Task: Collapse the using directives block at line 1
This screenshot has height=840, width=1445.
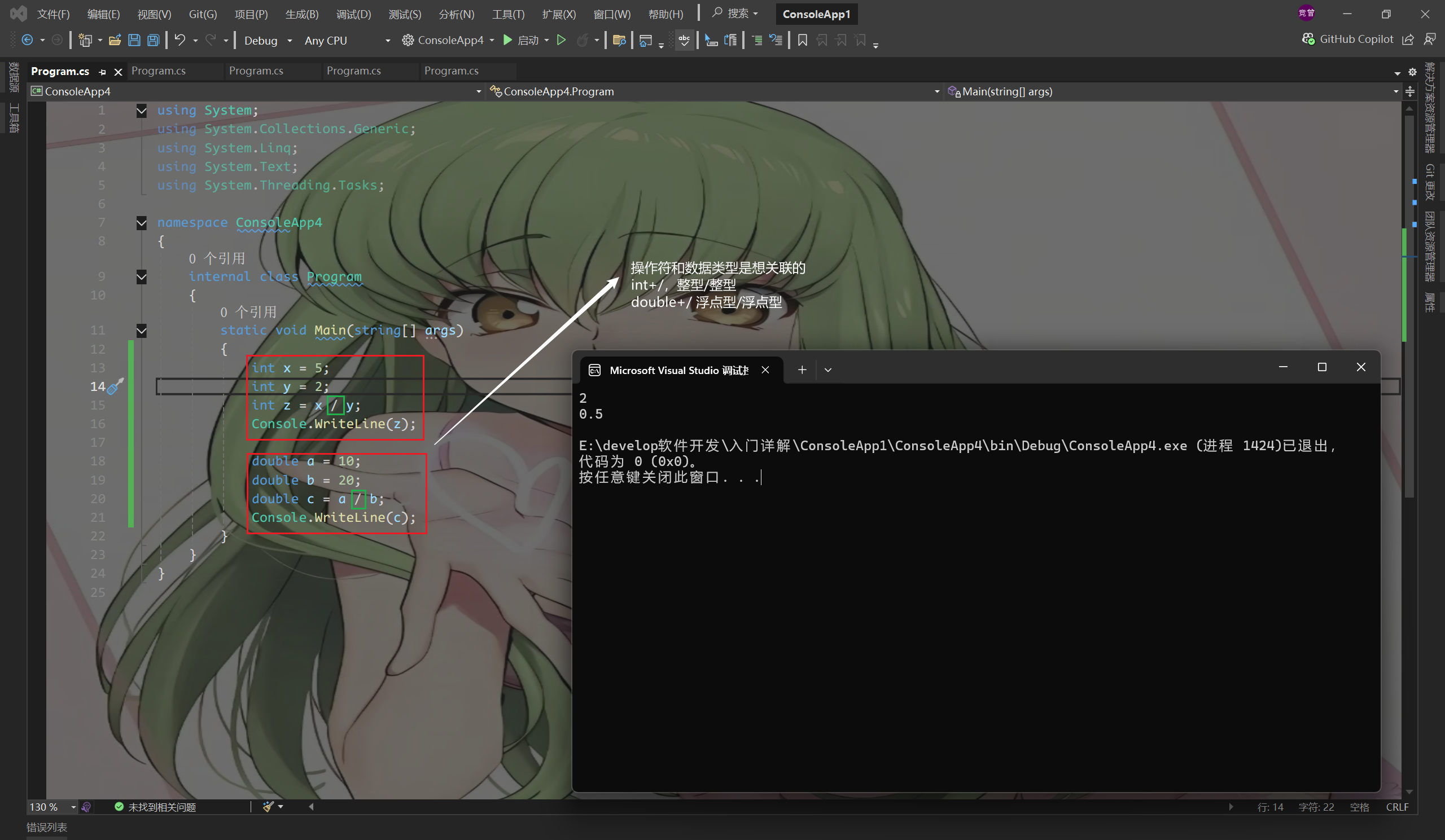Action: click(x=141, y=111)
